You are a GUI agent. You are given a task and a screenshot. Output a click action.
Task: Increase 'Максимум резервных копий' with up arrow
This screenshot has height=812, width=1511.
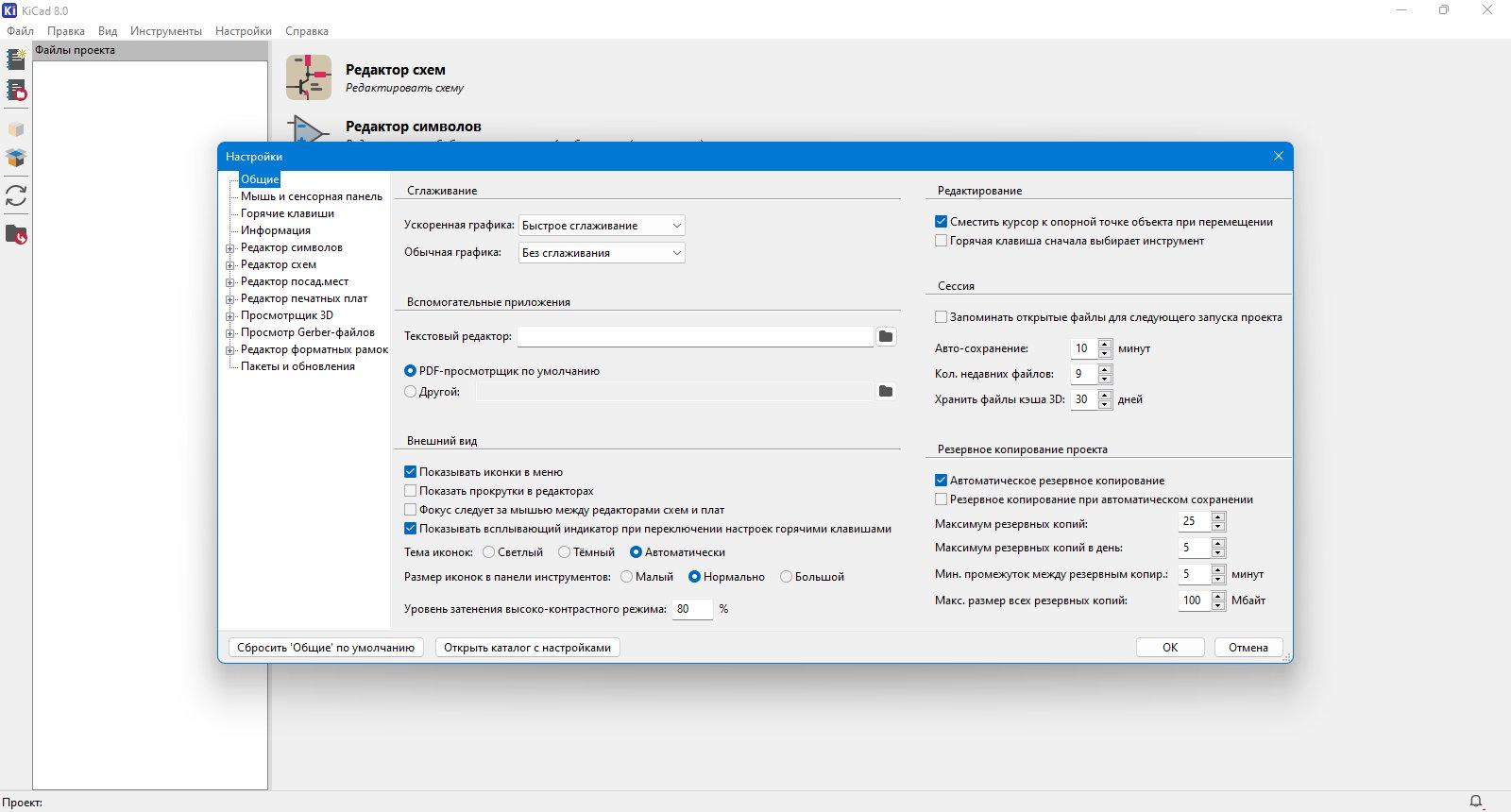point(1218,516)
